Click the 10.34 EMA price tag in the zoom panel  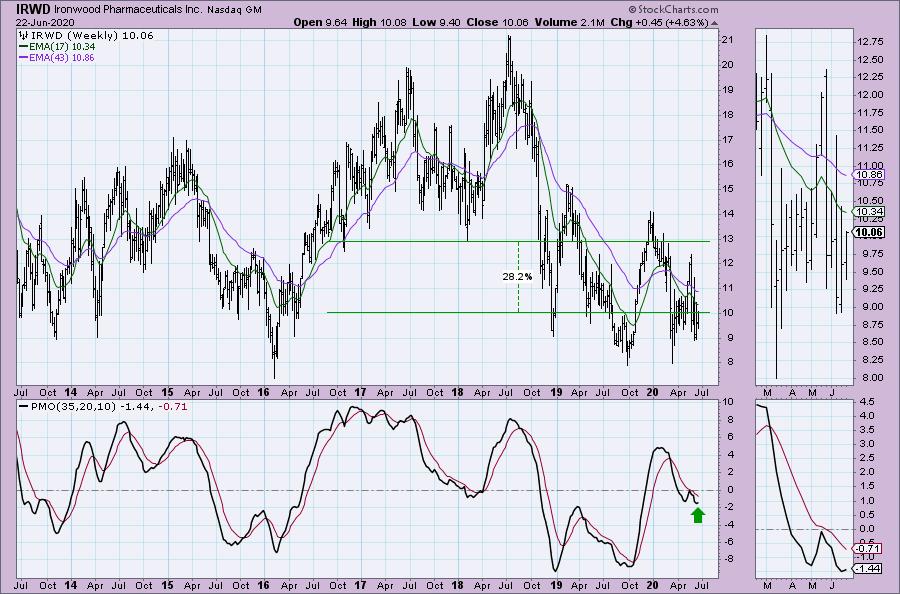869,212
